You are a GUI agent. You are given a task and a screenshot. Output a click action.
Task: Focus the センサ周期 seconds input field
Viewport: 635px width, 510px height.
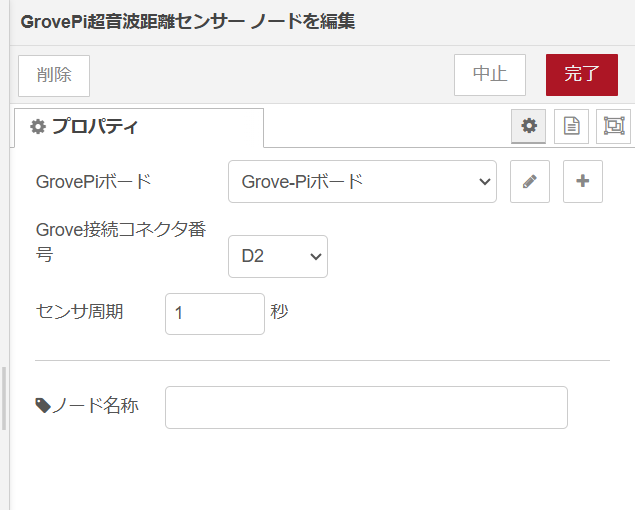pos(215,314)
